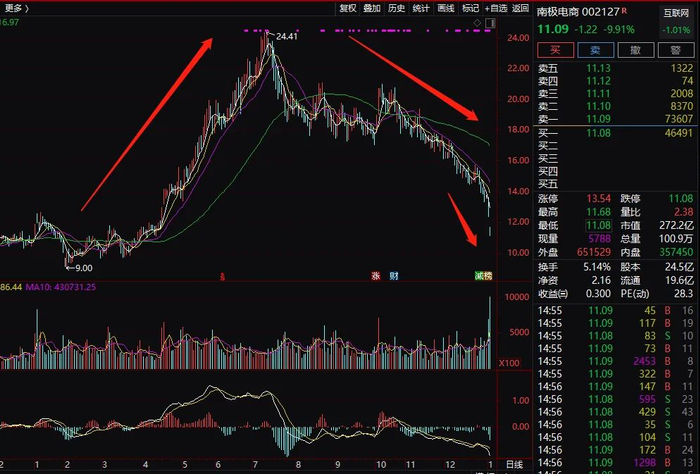Screen dimensions: 700x474
Task: Click the 买一 price 11.08
Action: coord(598,133)
